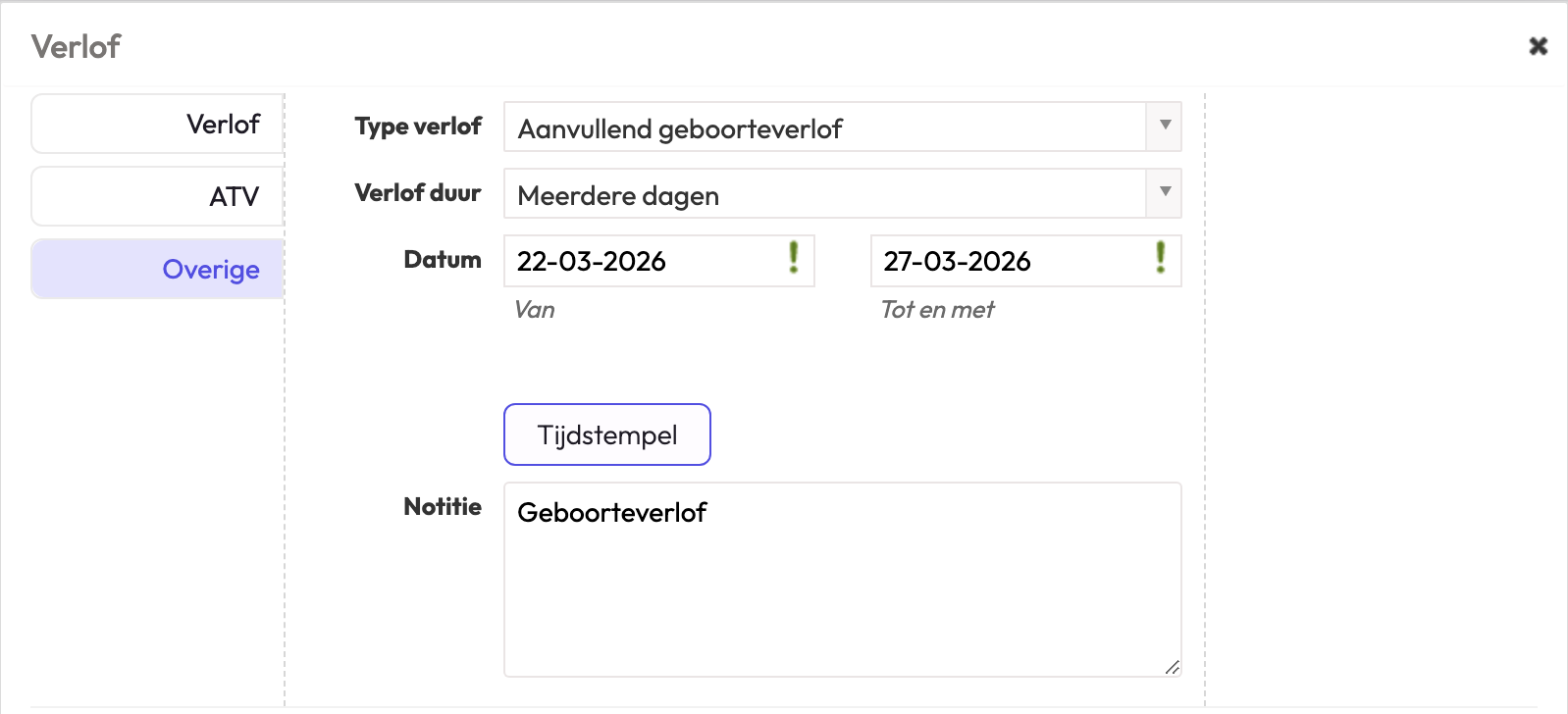Click the Notitie text area resize handle
The image size is (1568, 714).
1173,668
